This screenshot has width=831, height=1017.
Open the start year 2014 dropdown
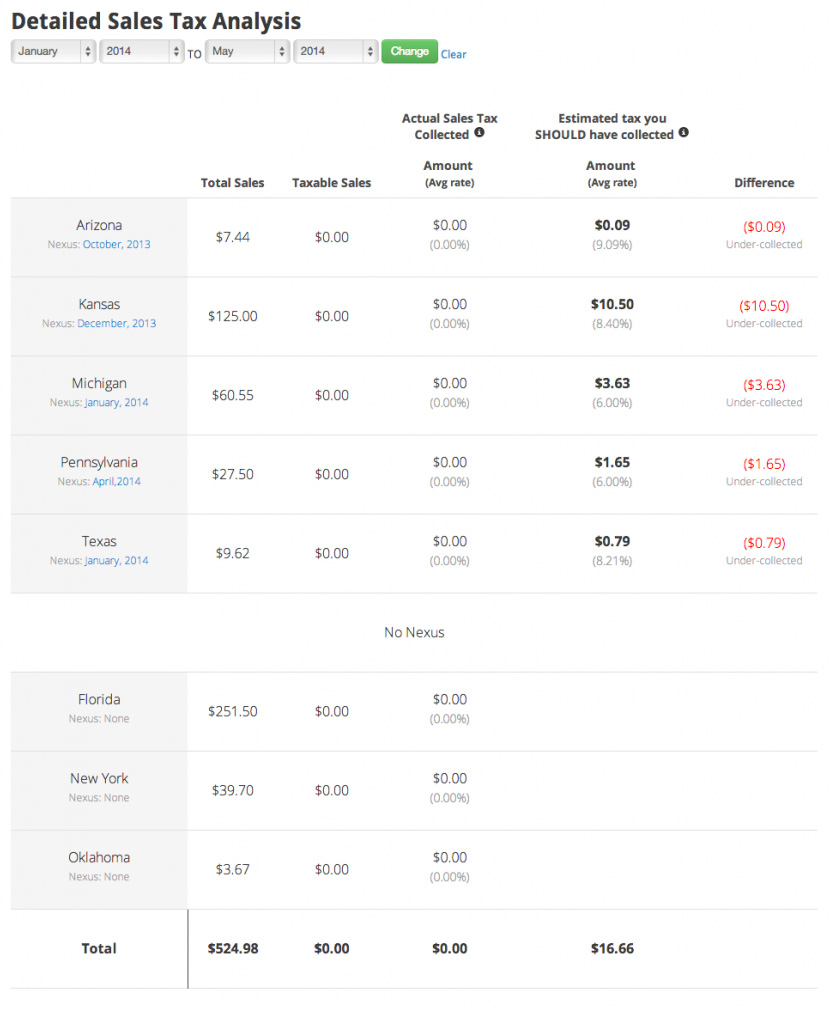141,51
